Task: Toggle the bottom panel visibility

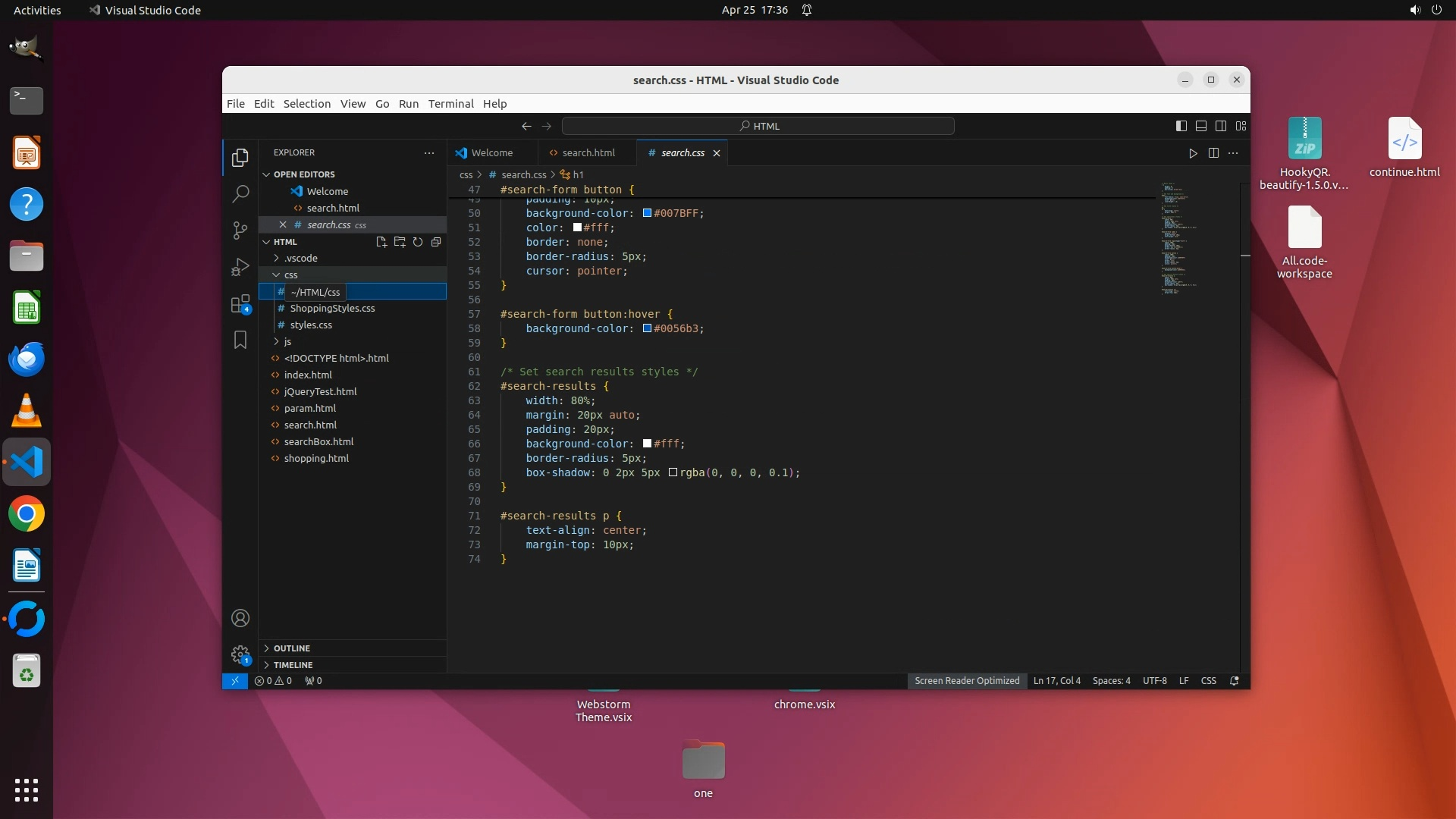Action: (x=1201, y=126)
